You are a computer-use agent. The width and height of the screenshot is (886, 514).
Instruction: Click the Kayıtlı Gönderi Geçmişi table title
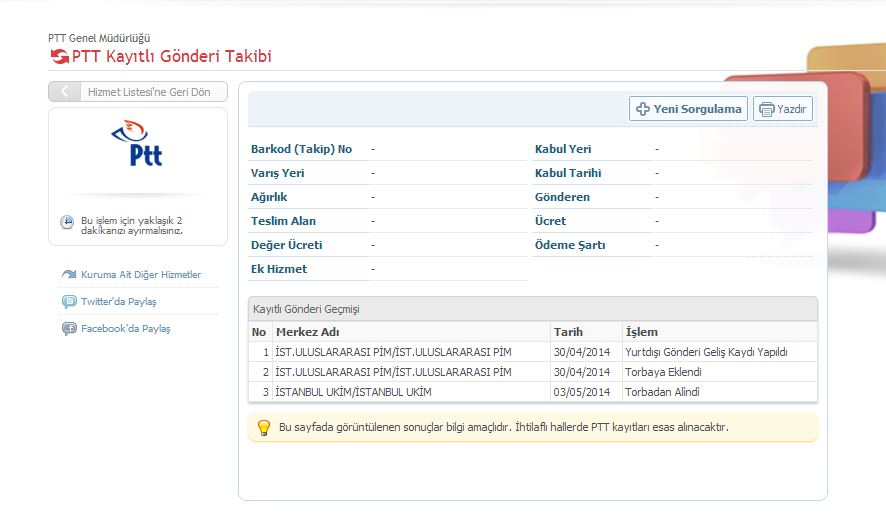point(306,310)
